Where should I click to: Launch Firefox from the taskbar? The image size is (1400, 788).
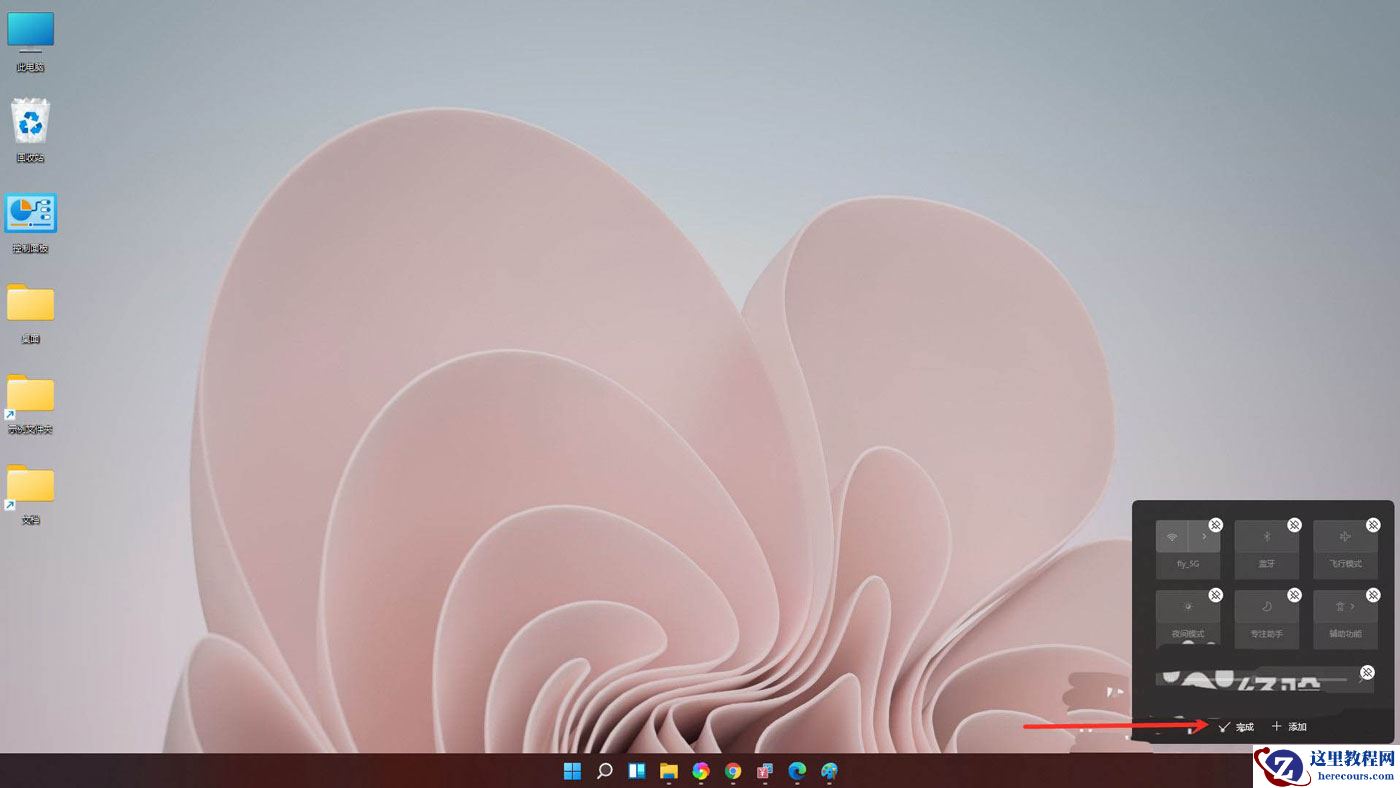pos(700,771)
